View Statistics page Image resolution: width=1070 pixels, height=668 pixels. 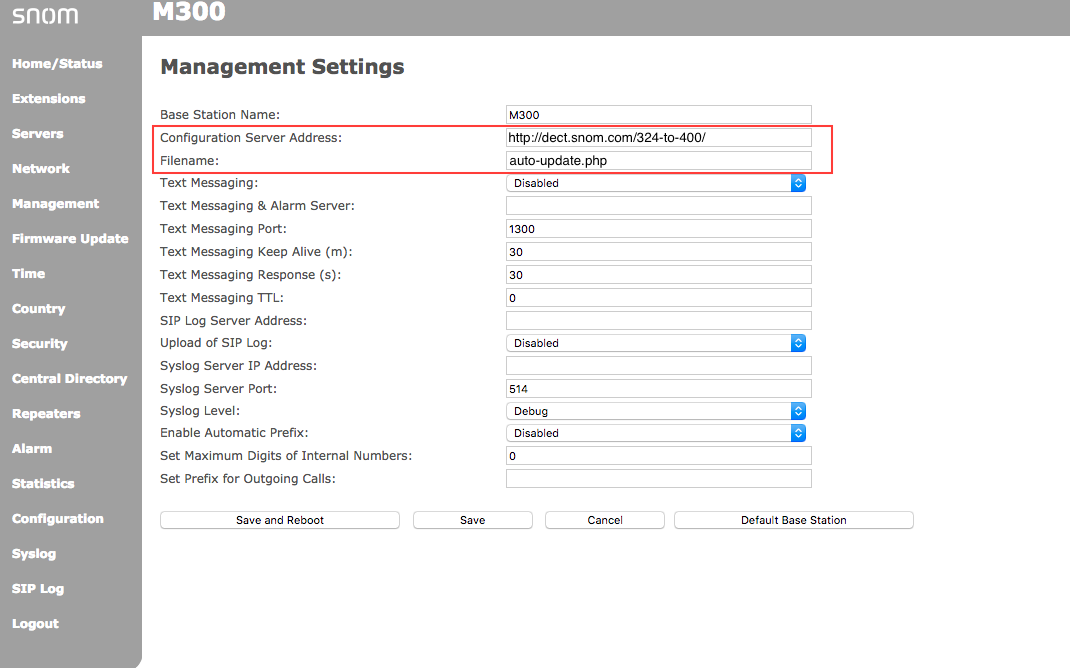point(43,483)
